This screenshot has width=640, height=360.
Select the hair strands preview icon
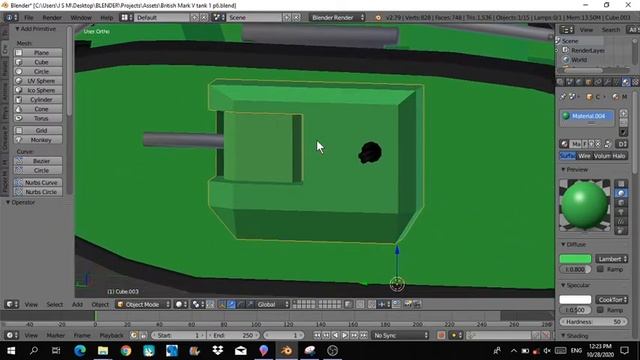[621, 222]
